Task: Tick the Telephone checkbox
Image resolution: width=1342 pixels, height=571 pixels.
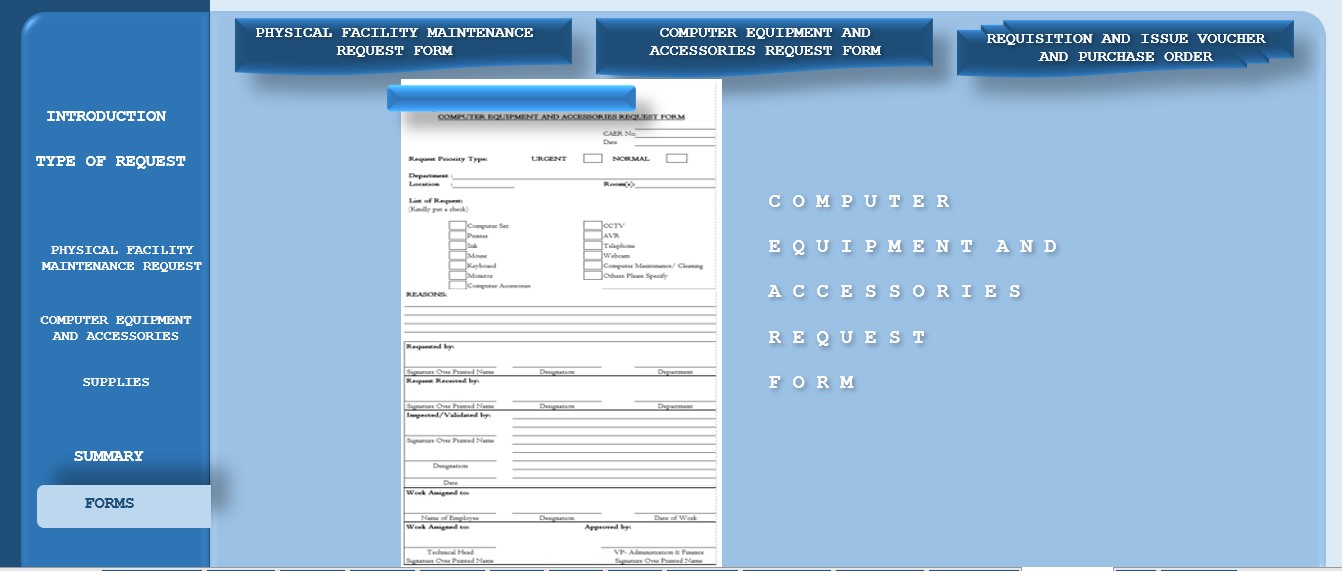Action: pos(593,246)
